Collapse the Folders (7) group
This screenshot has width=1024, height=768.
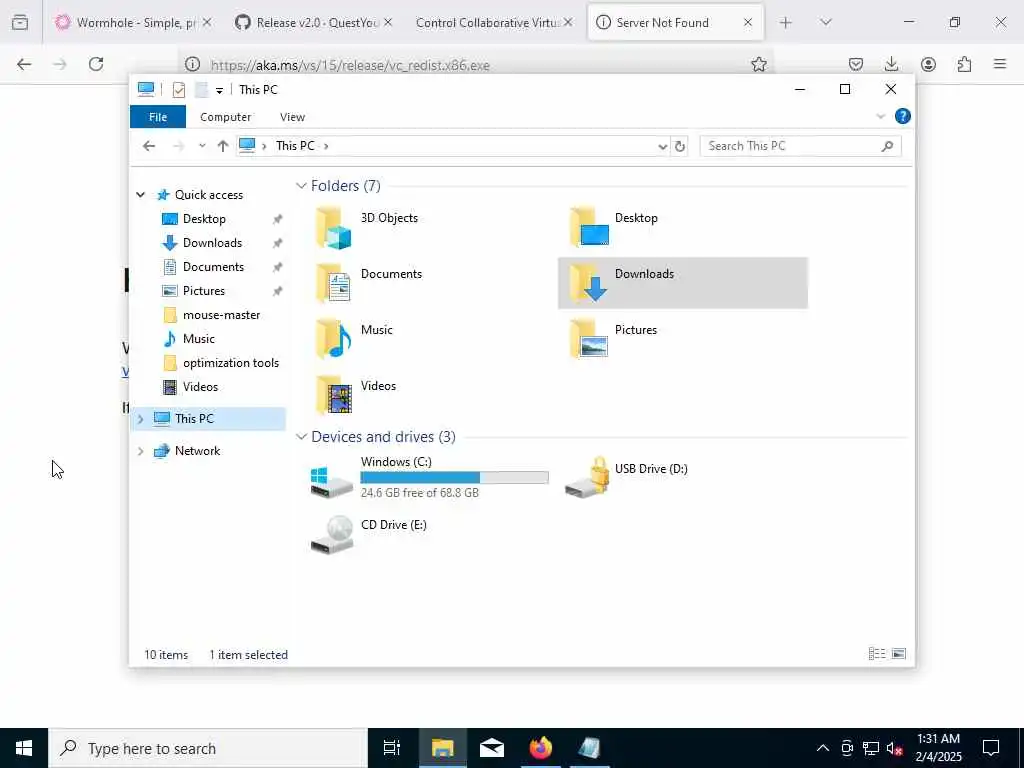(x=301, y=186)
